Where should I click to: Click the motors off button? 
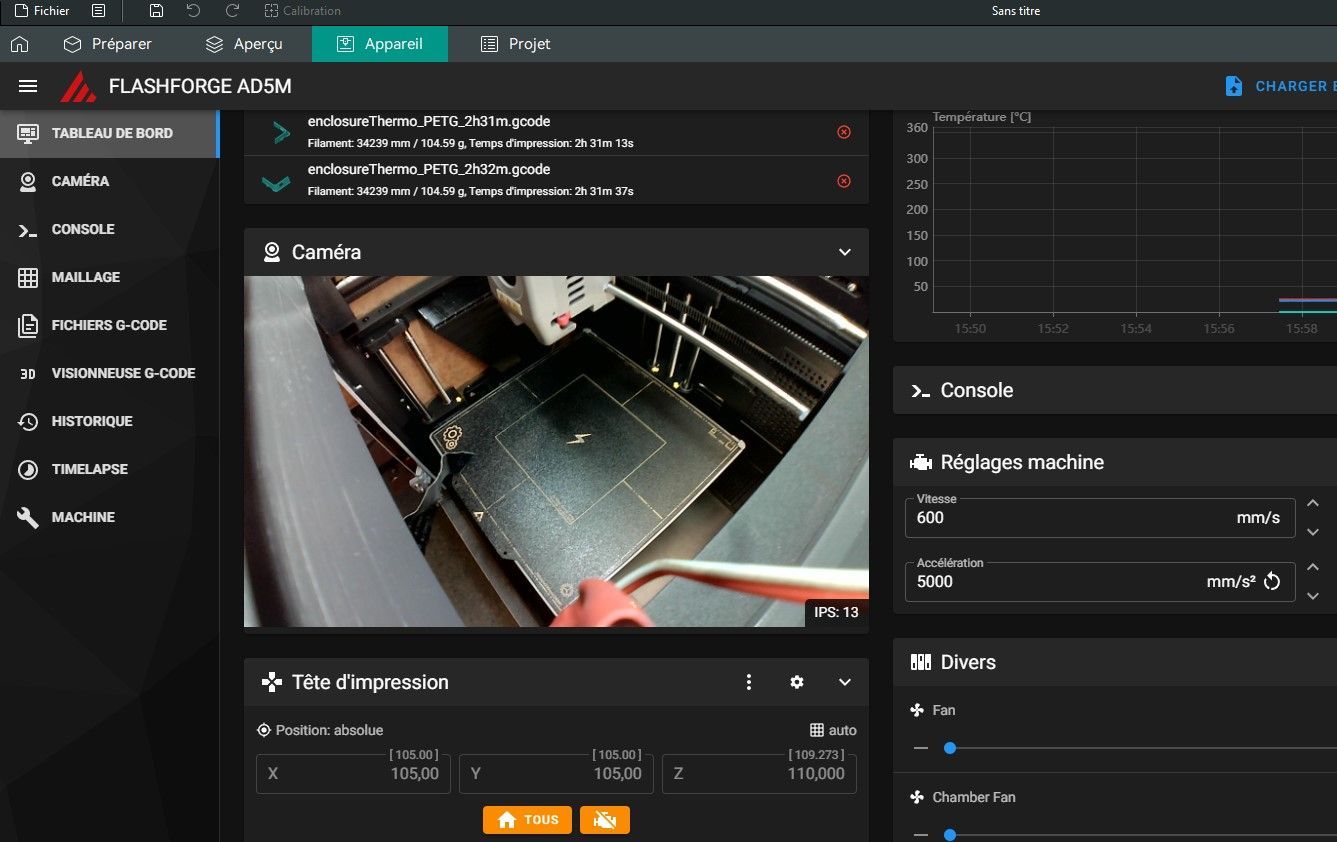tap(605, 820)
